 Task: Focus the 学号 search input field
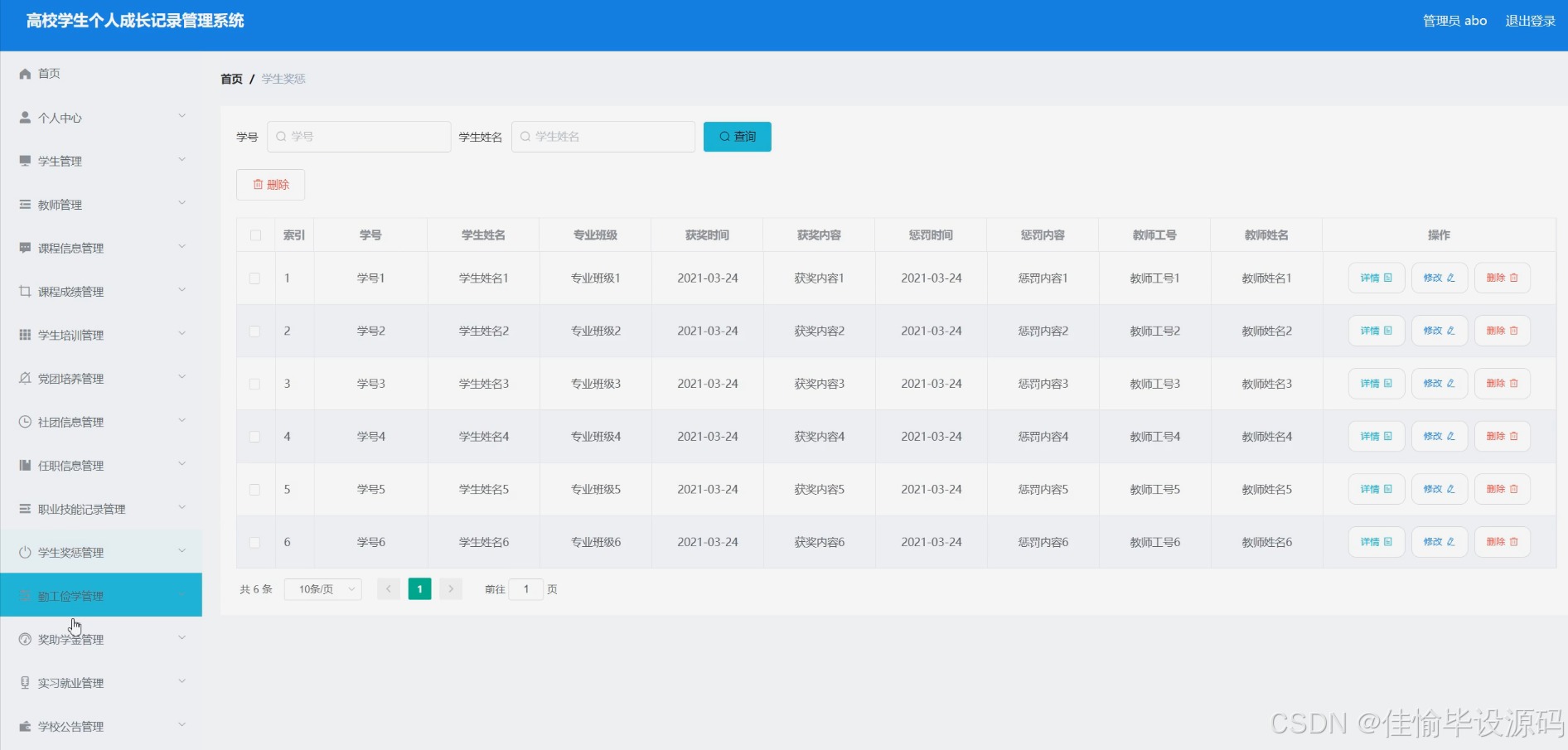coord(359,137)
